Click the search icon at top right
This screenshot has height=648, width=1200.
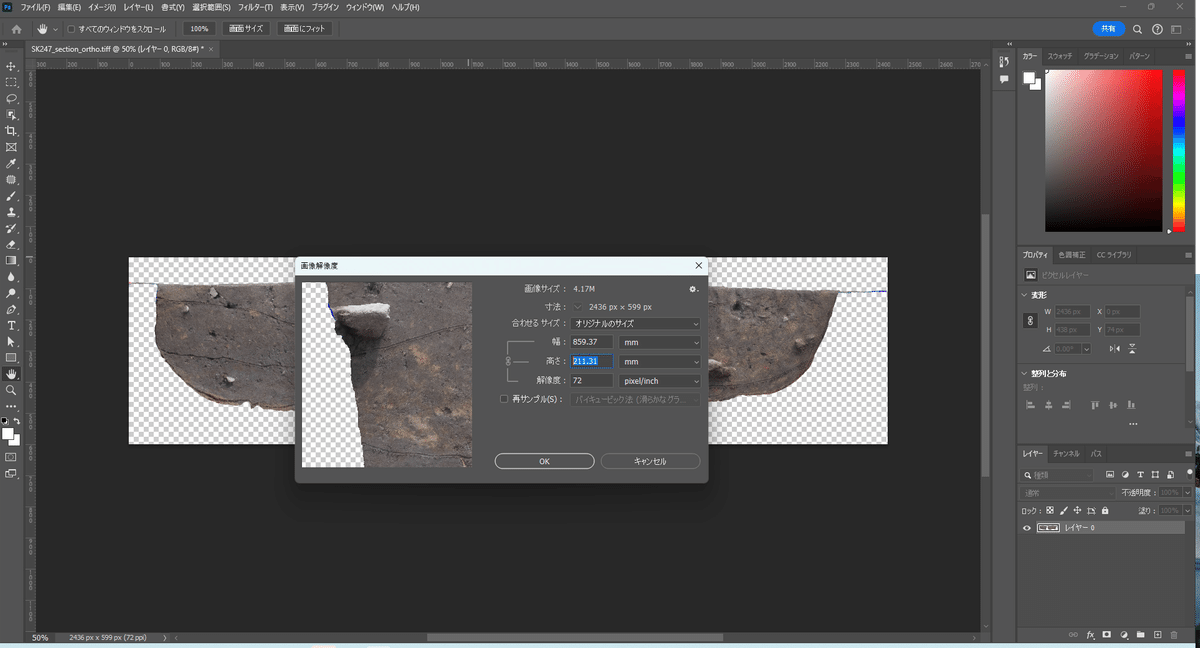point(1138,29)
